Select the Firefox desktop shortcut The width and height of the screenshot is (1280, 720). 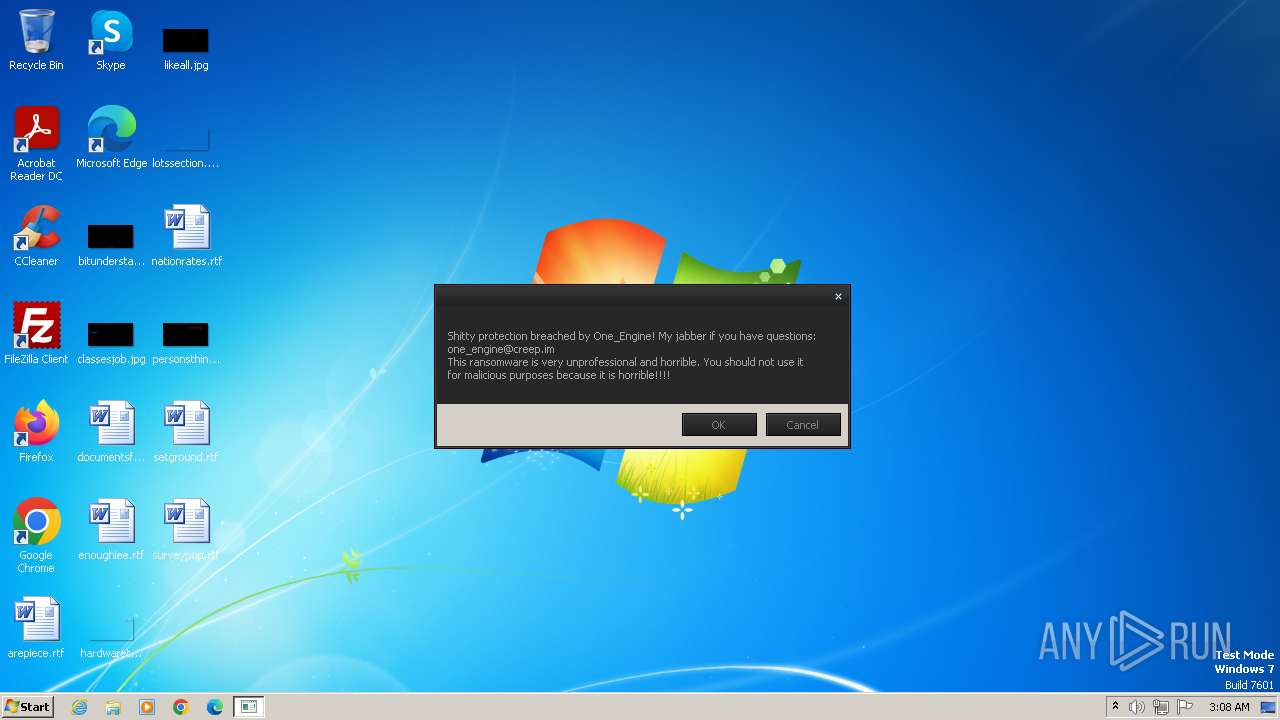pyautogui.click(x=36, y=432)
